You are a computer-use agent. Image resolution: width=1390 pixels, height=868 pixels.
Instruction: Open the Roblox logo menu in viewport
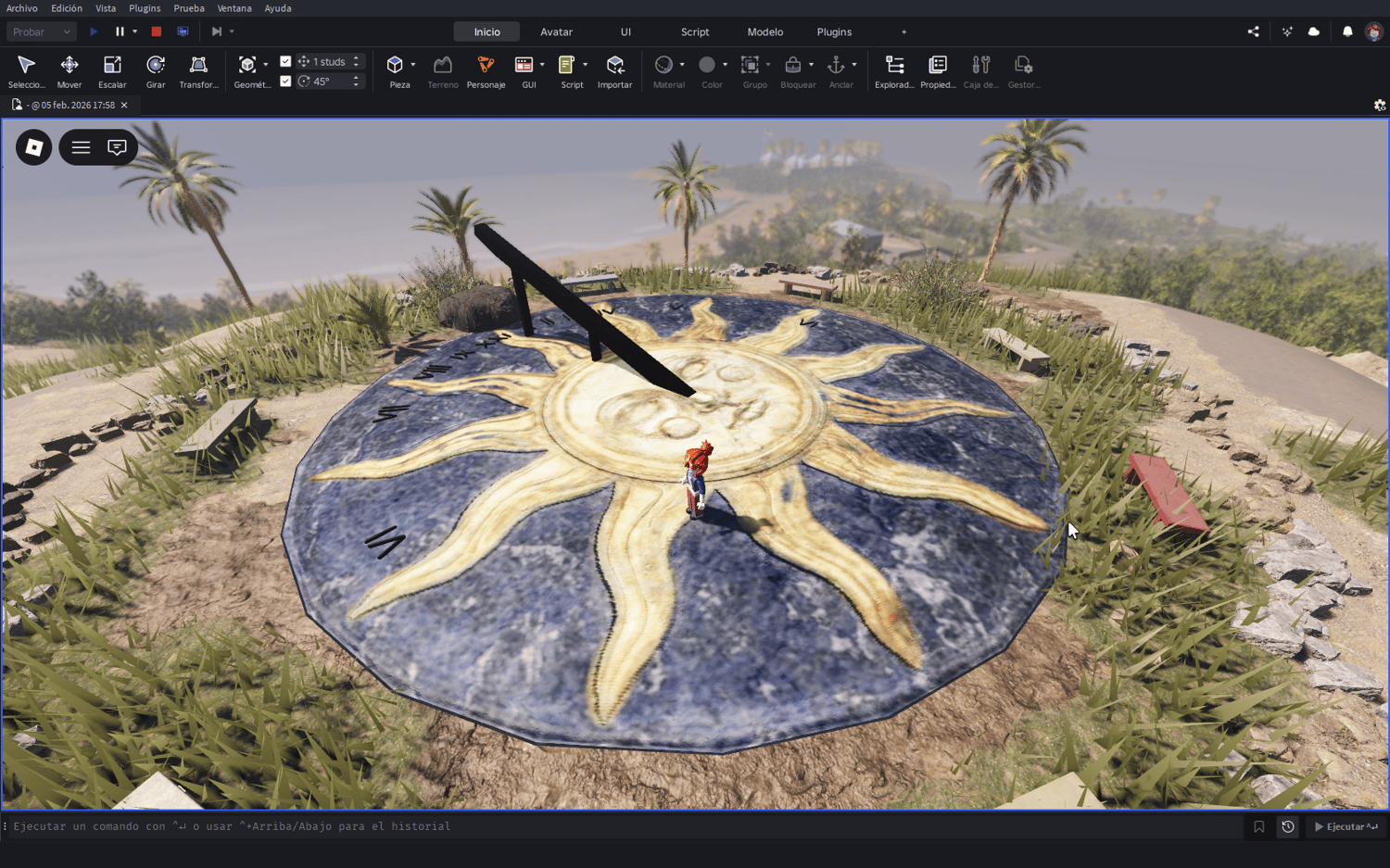click(34, 147)
